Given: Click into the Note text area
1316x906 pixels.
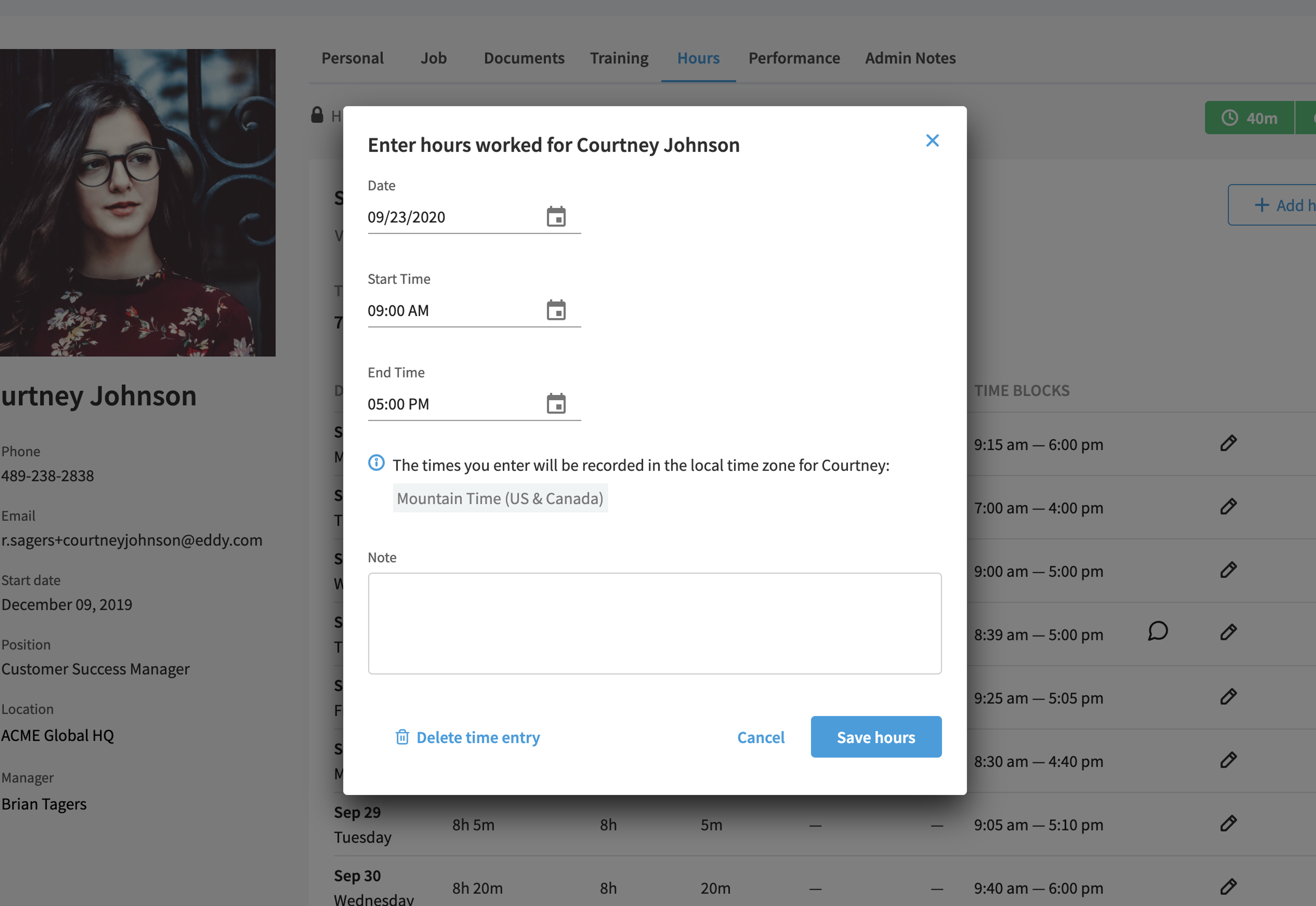Looking at the screenshot, I should pyautogui.click(x=654, y=623).
